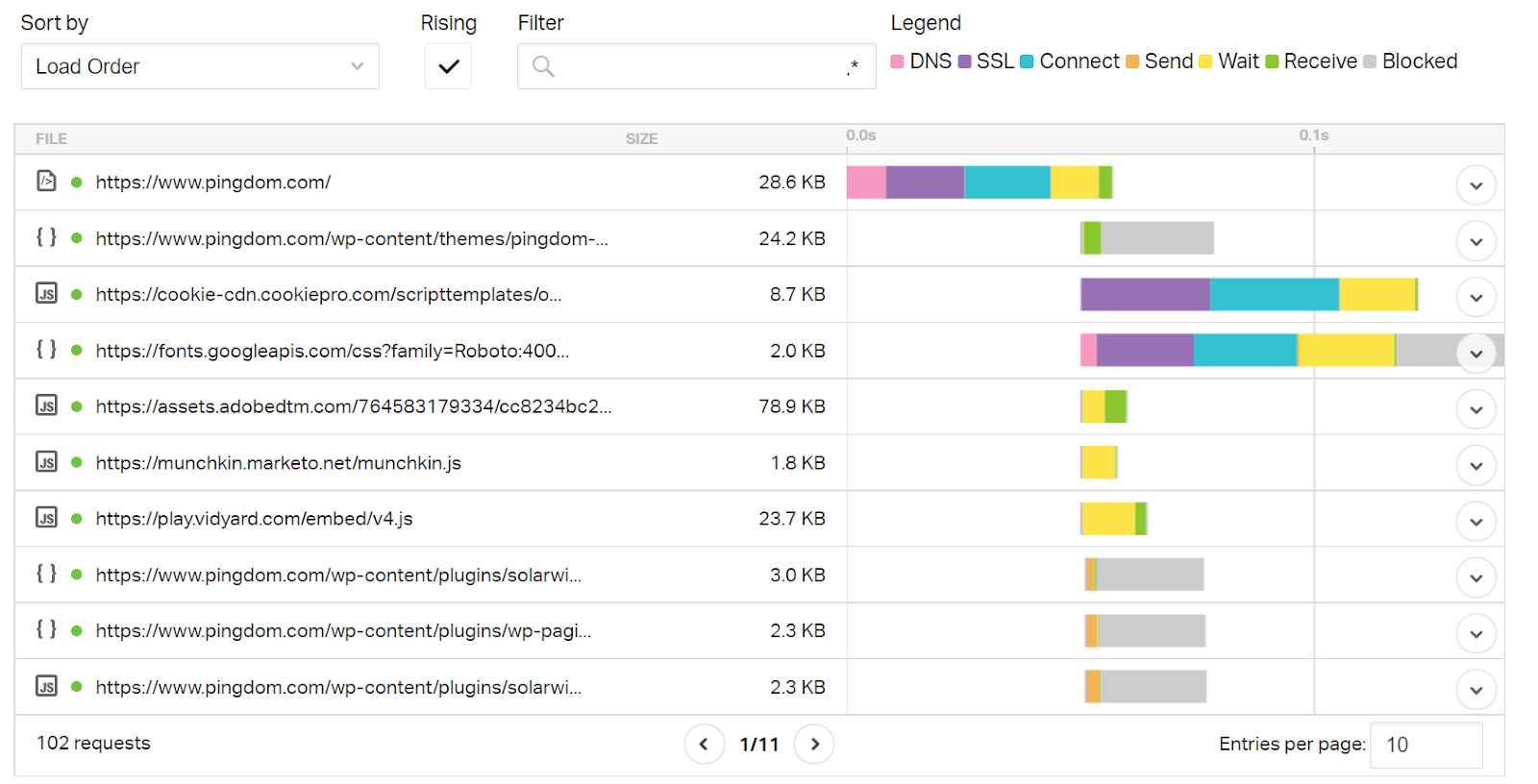The height and width of the screenshot is (784, 1538).
Task: Open the Sort by Load Order dropdown
Action: 200,66
